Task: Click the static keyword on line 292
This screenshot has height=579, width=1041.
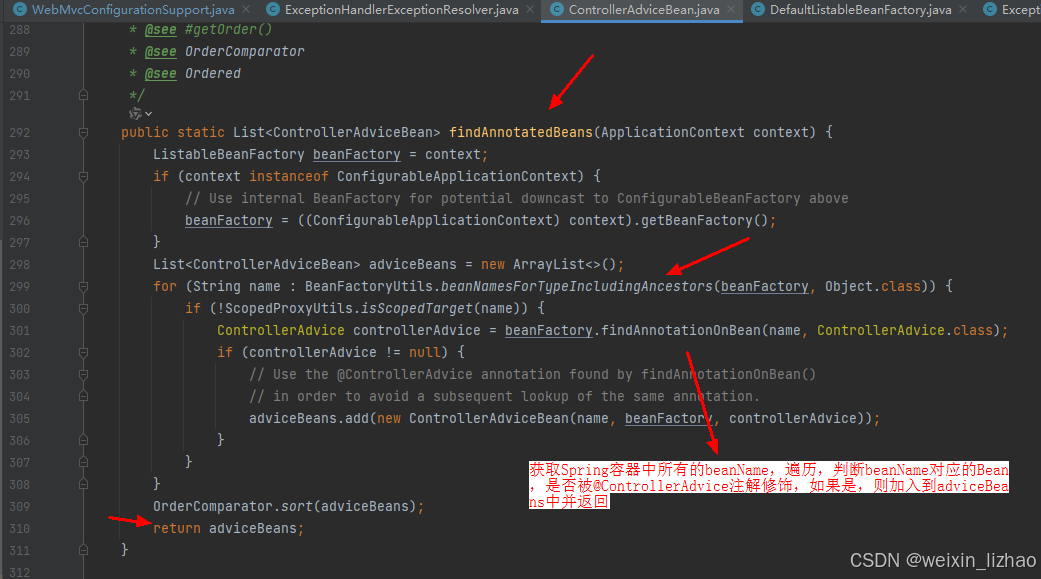Action: pyautogui.click(x=200, y=132)
